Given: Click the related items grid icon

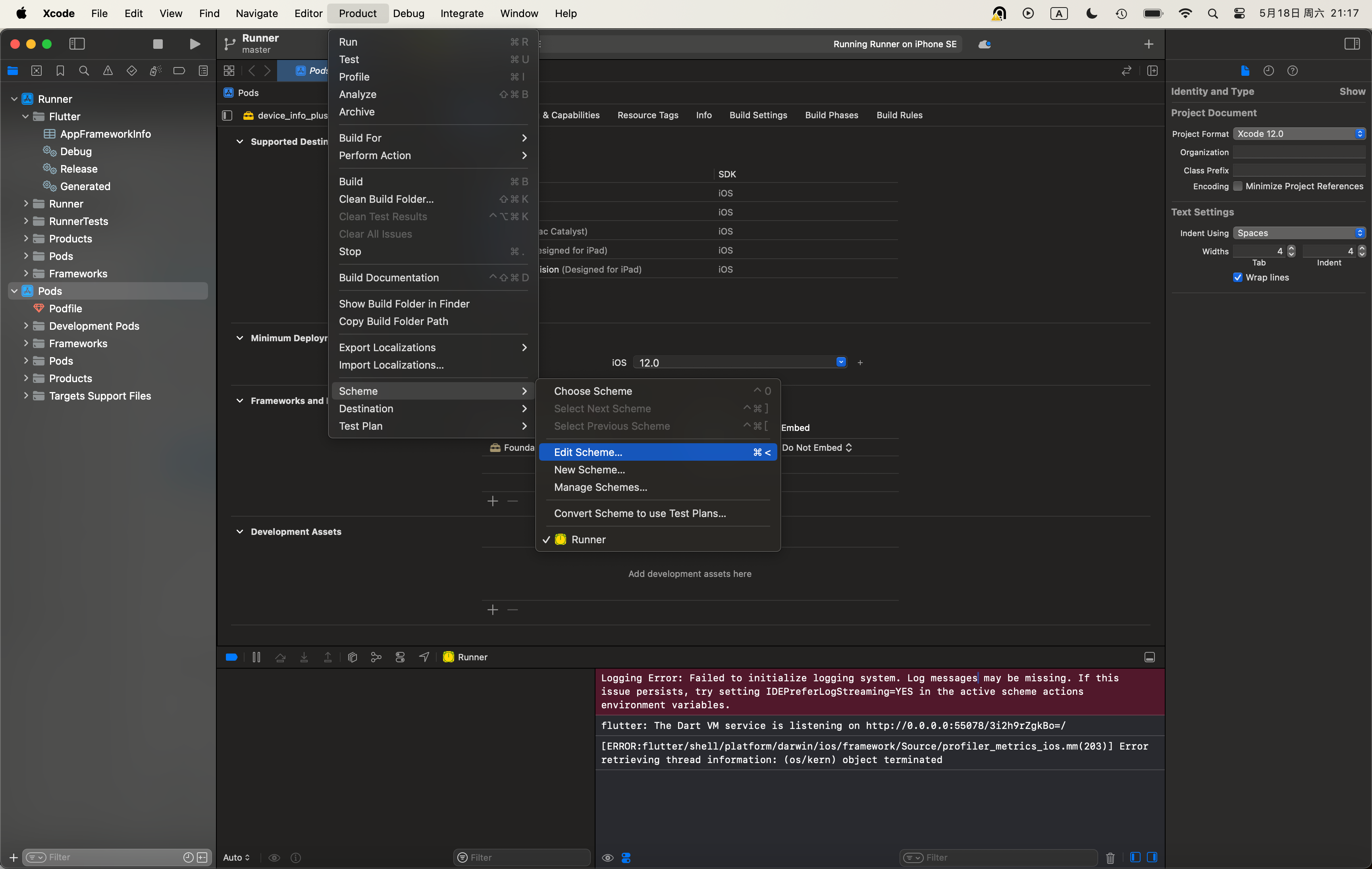Looking at the screenshot, I should [x=229, y=71].
